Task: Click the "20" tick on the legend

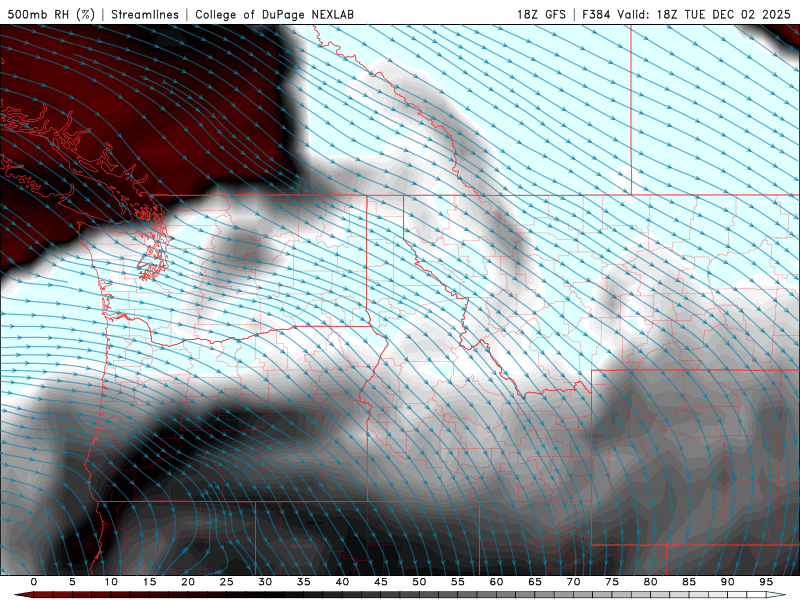Action: click(x=188, y=582)
